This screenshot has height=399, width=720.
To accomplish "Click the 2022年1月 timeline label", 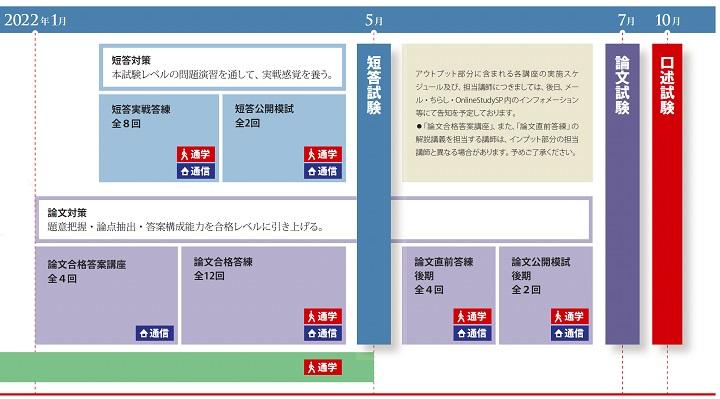I will point(35,20).
